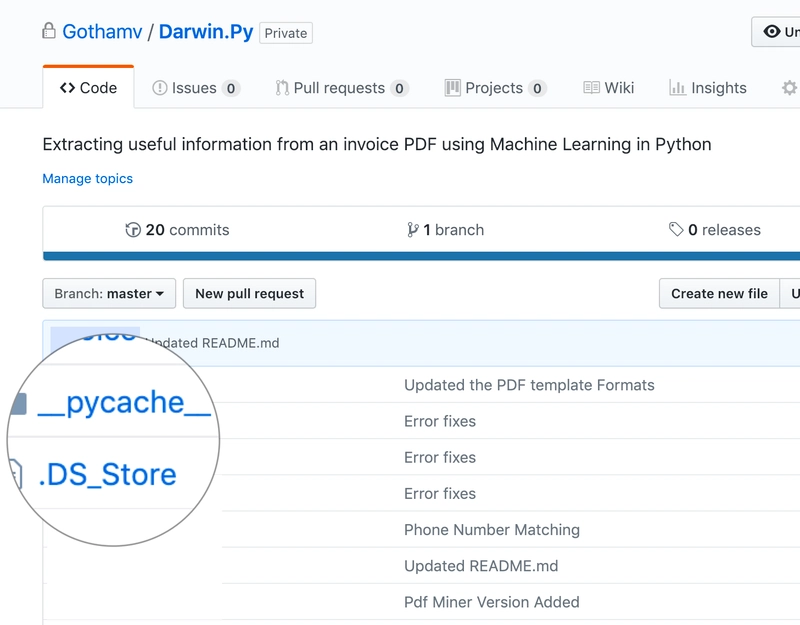Open the Pull requests tab
Image resolution: width=800 pixels, height=625 pixels.
pyautogui.click(x=342, y=88)
